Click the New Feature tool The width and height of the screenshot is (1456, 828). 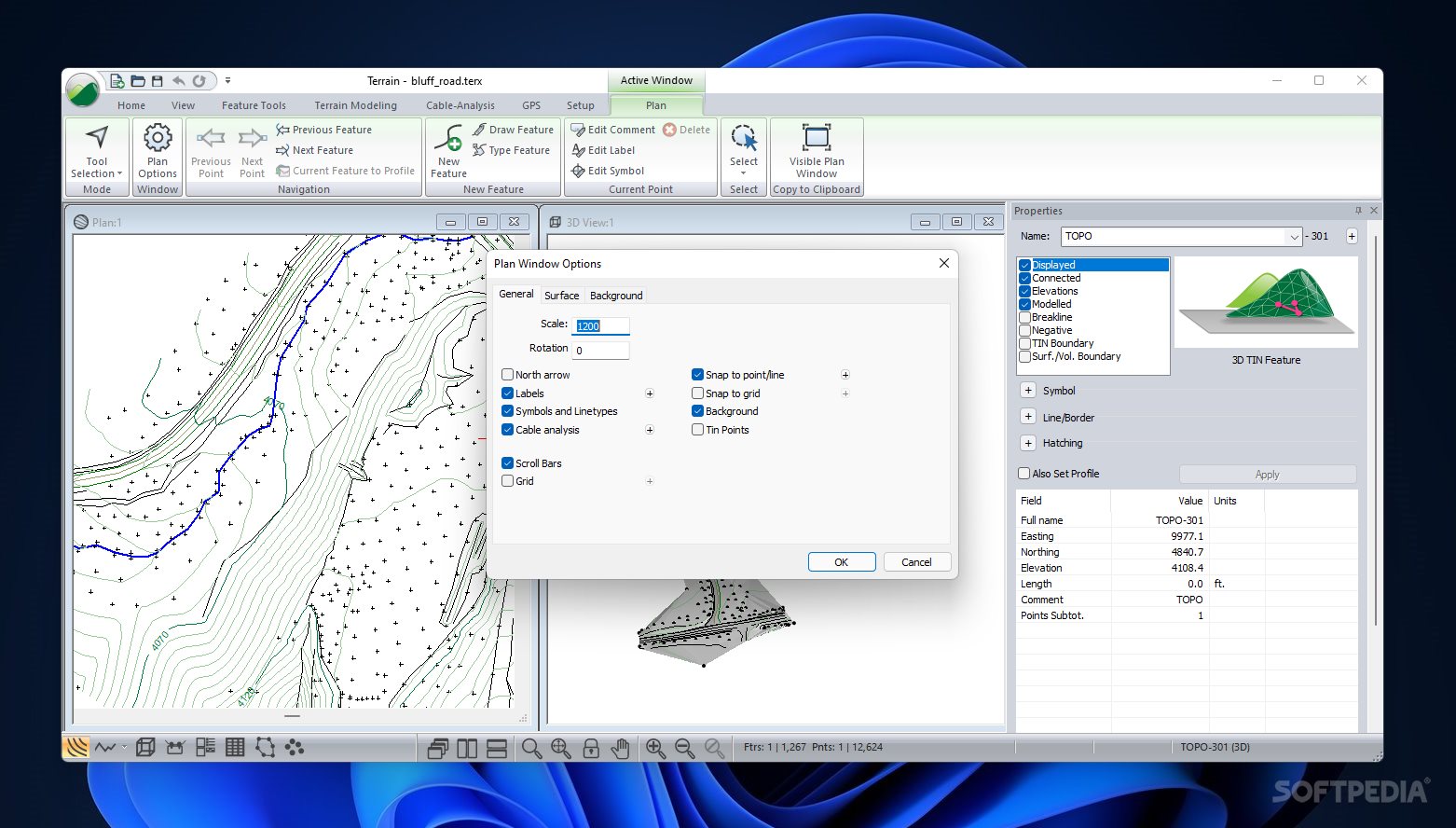point(448,151)
